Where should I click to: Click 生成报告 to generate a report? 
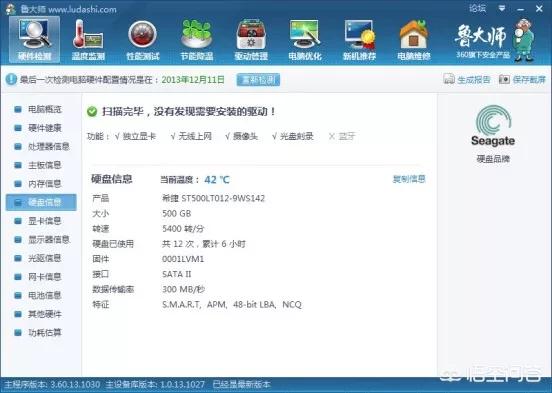click(x=467, y=80)
